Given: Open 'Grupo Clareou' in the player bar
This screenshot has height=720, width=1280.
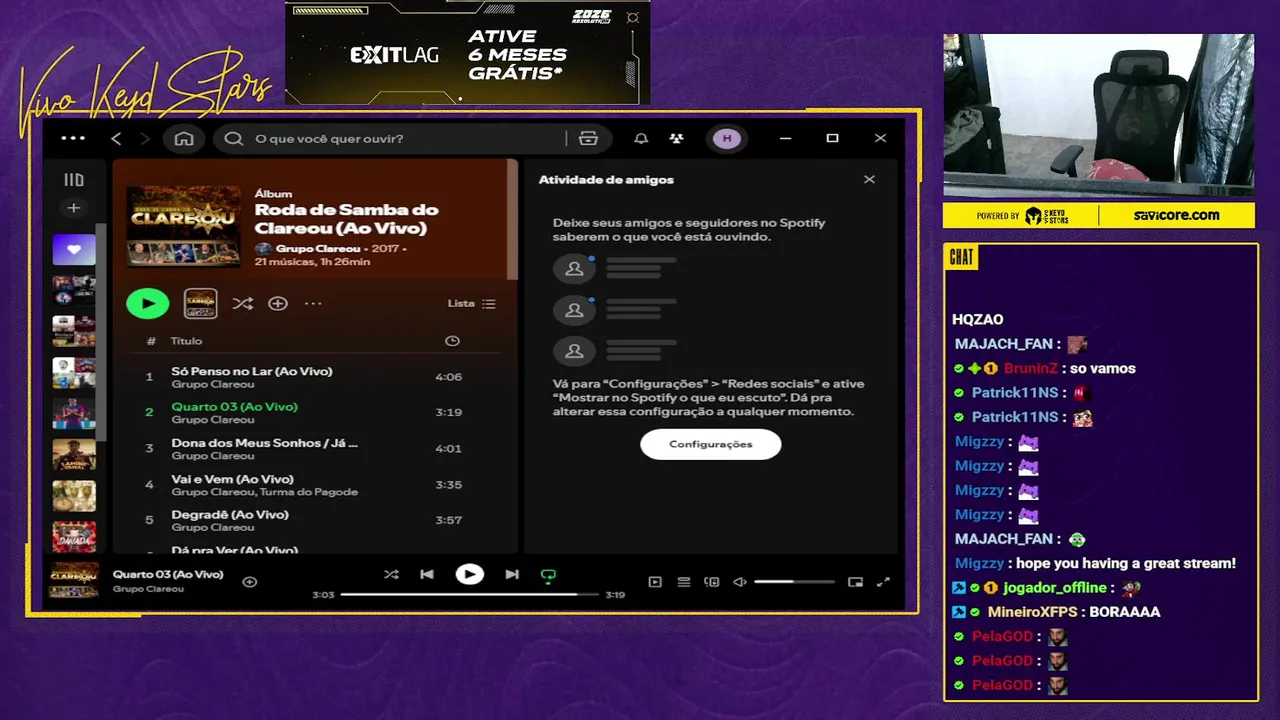Looking at the screenshot, I should [148, 589].
